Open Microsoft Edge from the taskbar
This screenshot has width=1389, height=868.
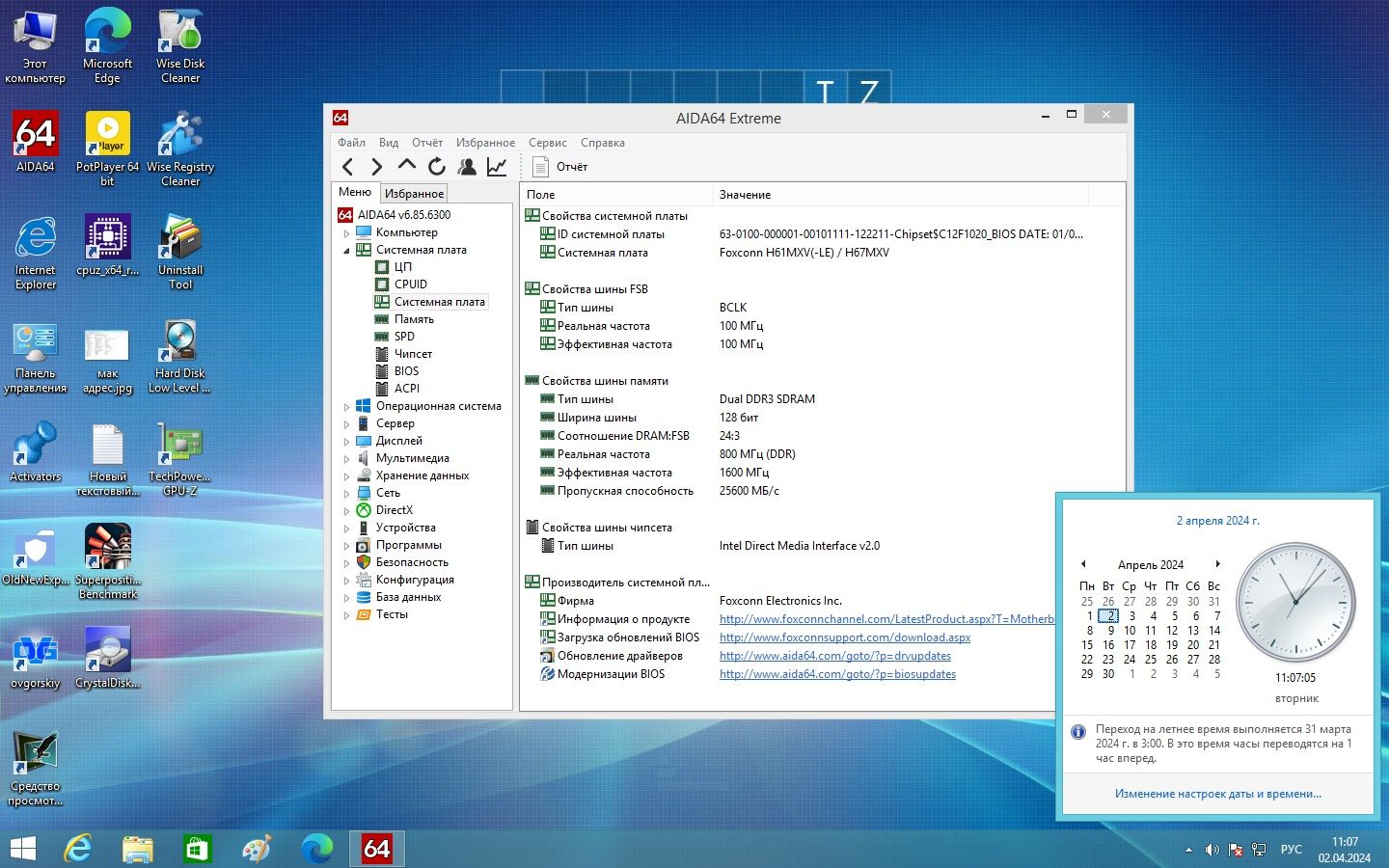point(316,849)
